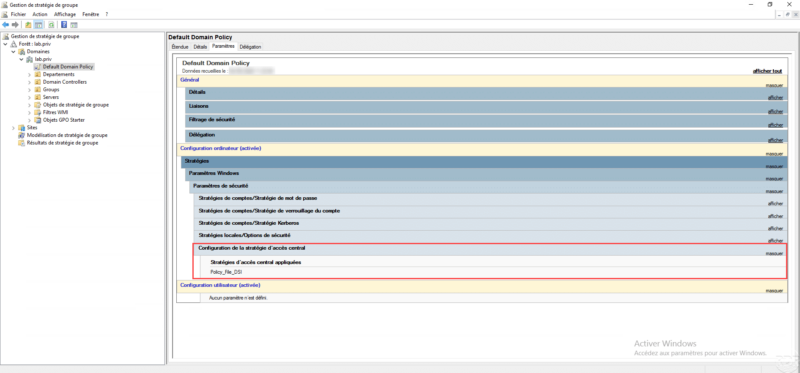Click the root Gestion de stratégie de groupe icon
The width and height of the screenshot is (800, 373).
coord(6,36)
